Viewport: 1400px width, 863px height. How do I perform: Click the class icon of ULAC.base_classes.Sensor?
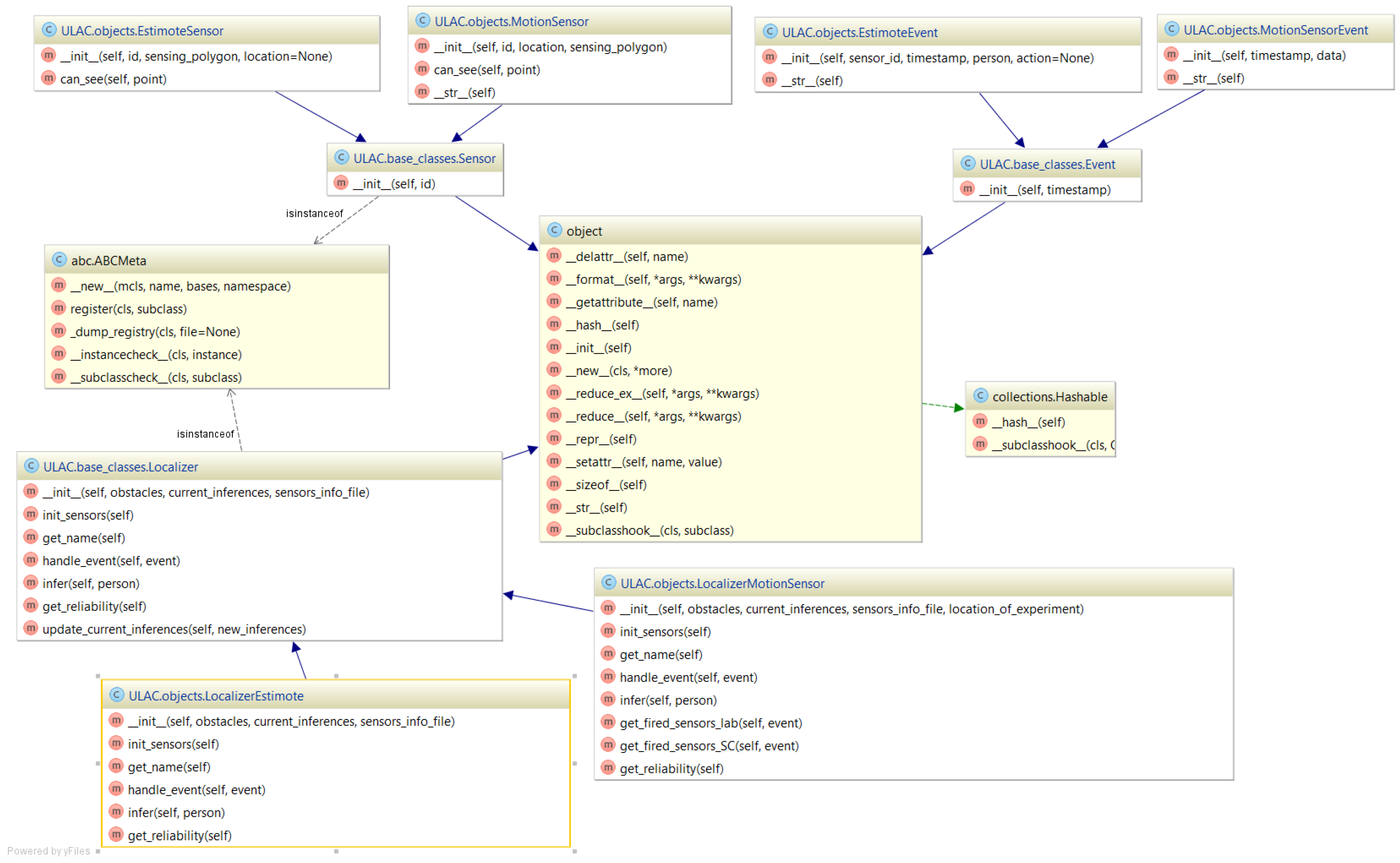(341, 157)
